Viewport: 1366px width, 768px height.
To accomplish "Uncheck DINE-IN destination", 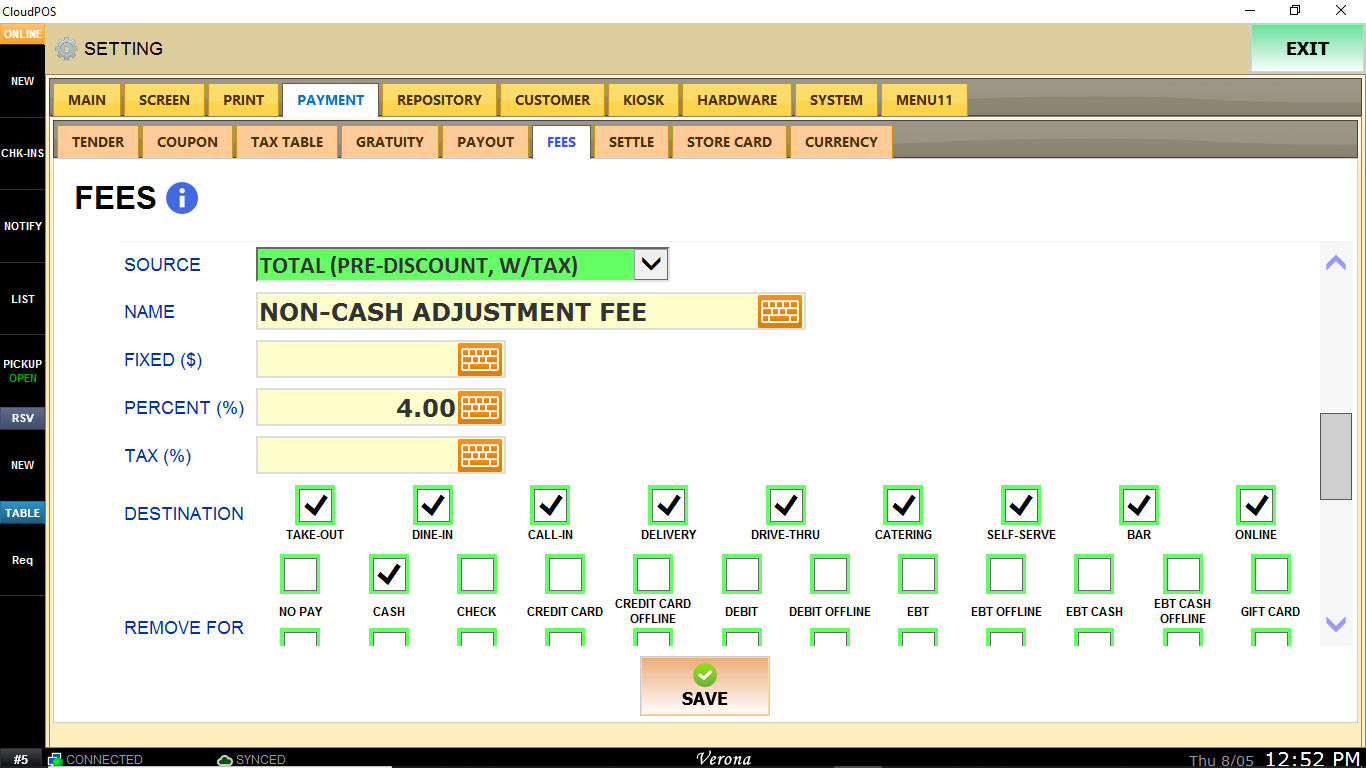I will (x=433, y=505).
